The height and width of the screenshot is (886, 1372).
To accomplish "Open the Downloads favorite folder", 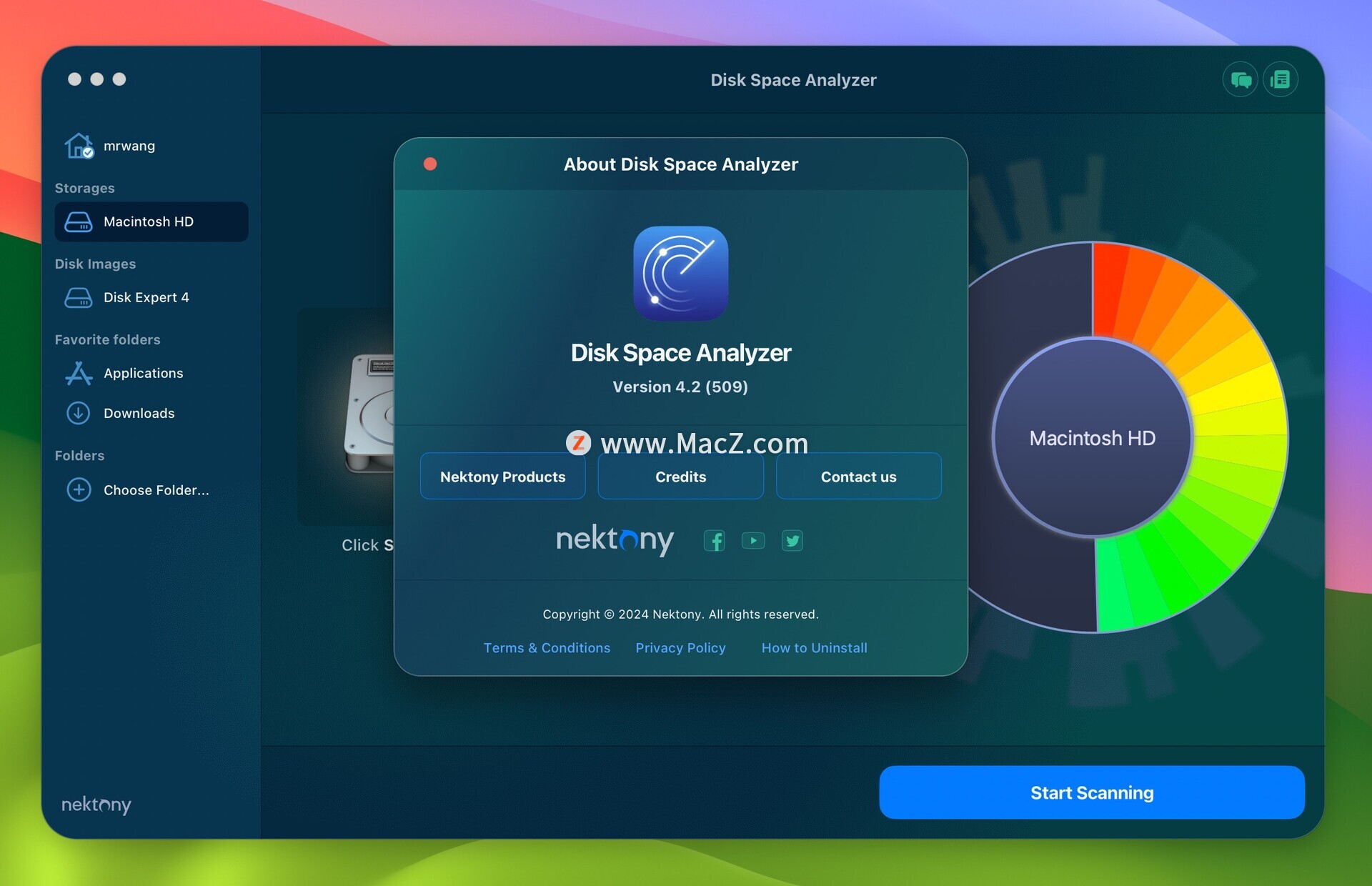I will click(x=151, y=413).
